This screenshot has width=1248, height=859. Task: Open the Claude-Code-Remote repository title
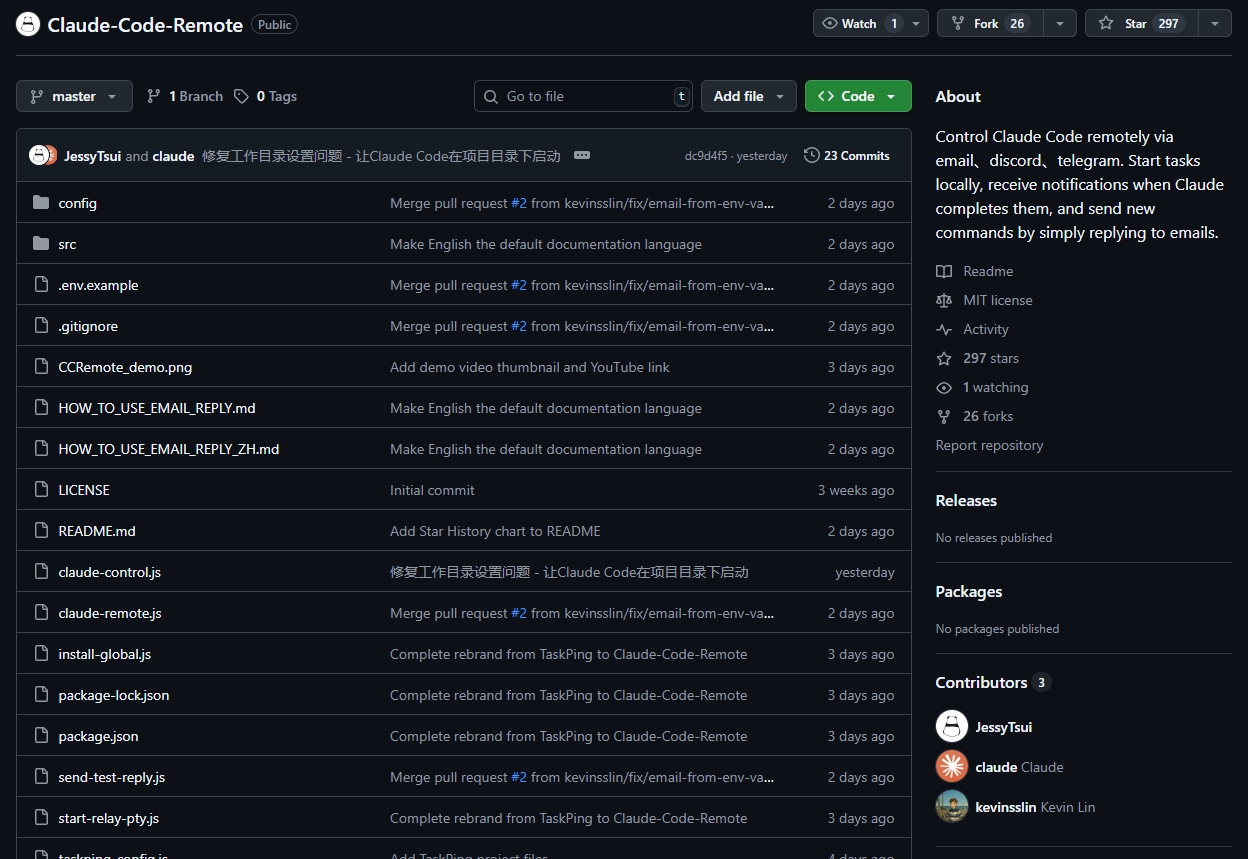tap(145, 25)
